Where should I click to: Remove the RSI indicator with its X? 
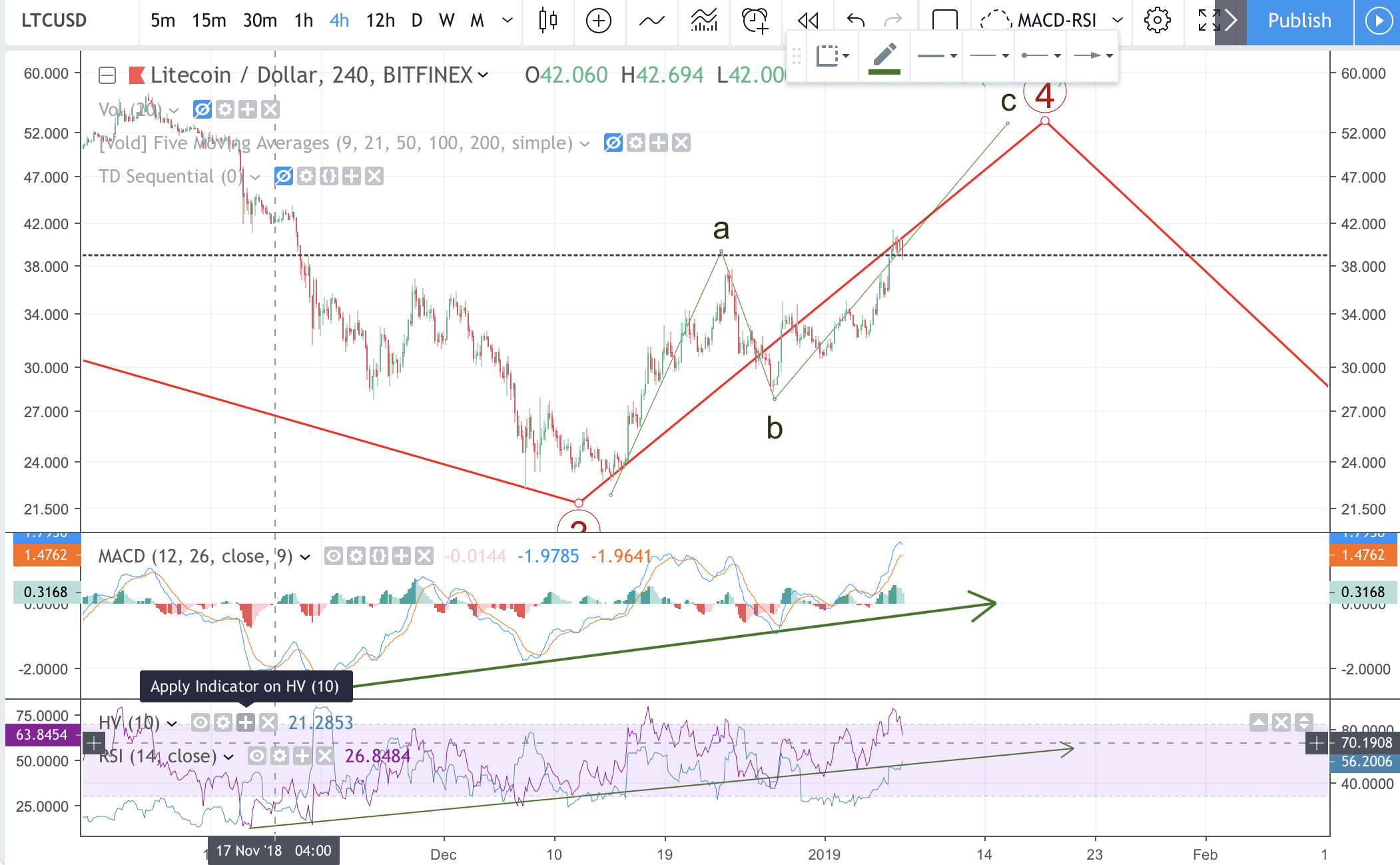click(x=324, y=756)
